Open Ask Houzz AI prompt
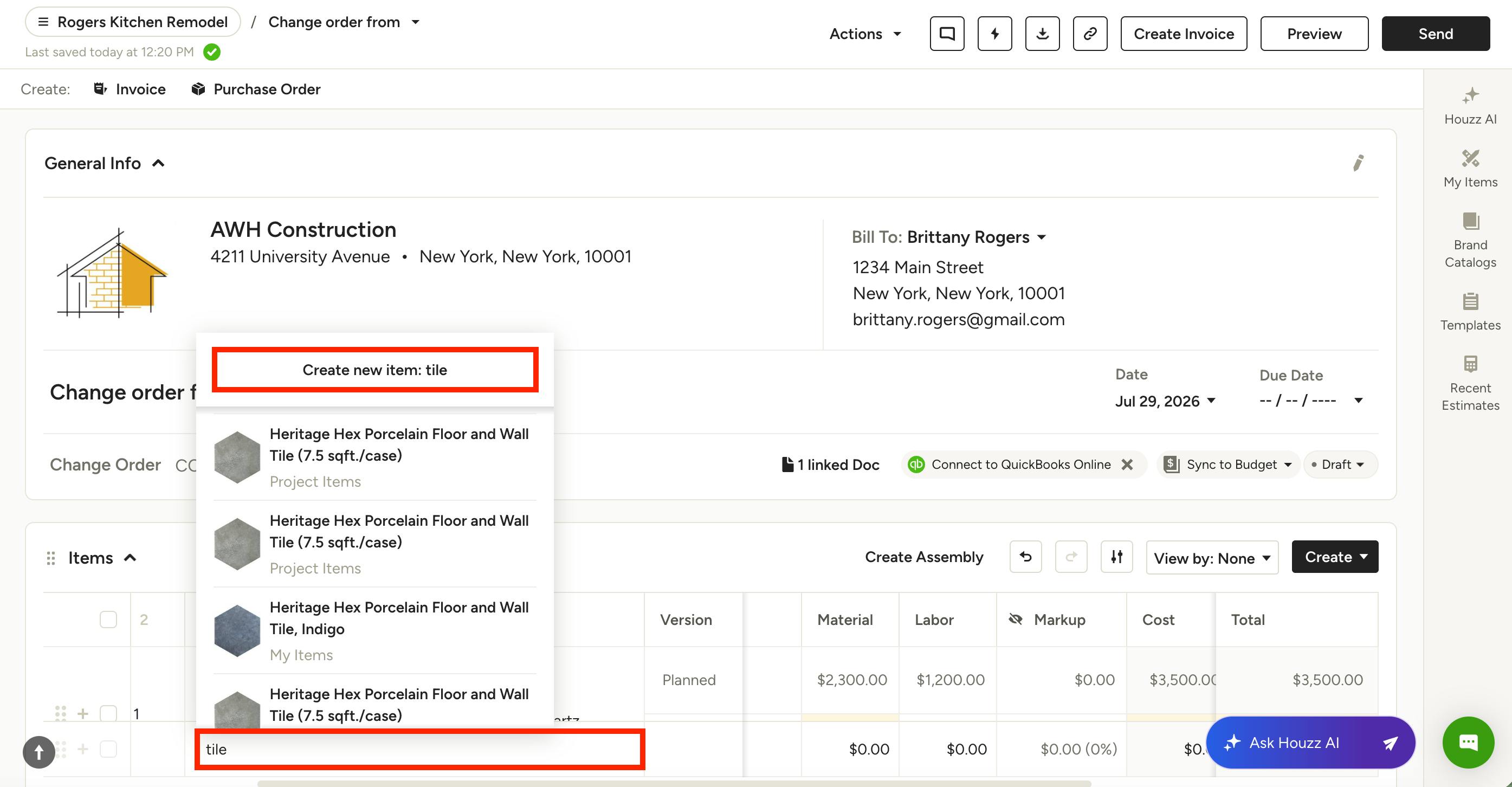1512x787 pixels. (1310, 743)
